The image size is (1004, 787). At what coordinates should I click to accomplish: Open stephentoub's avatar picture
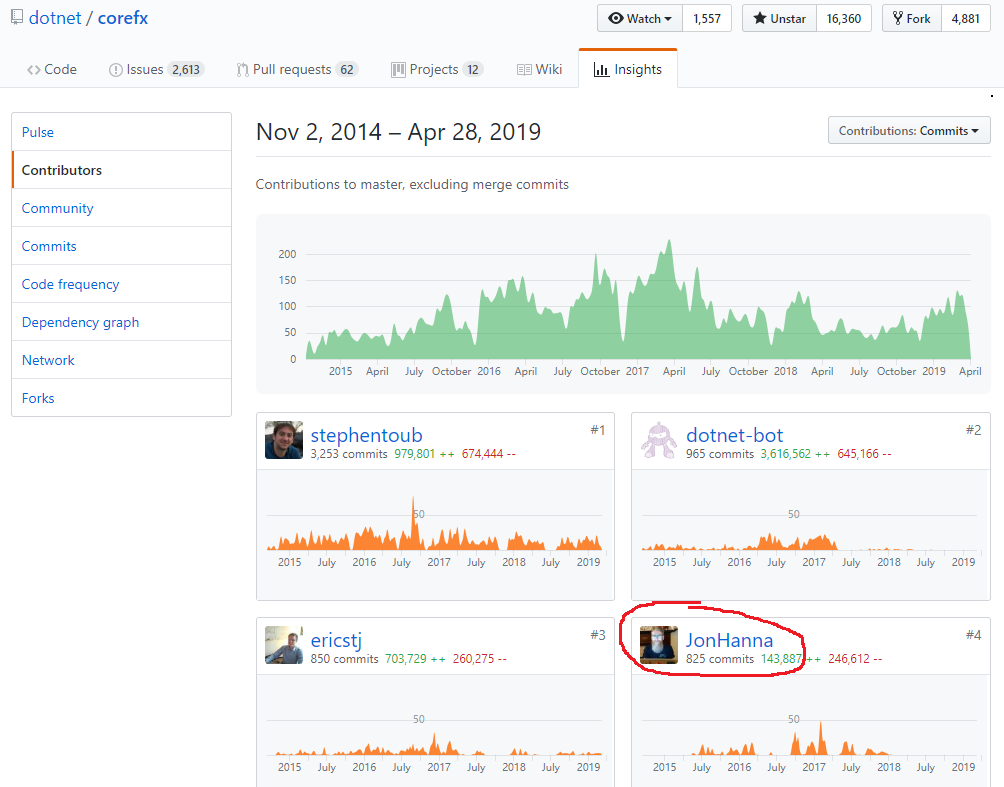click(x=284, y=440)
